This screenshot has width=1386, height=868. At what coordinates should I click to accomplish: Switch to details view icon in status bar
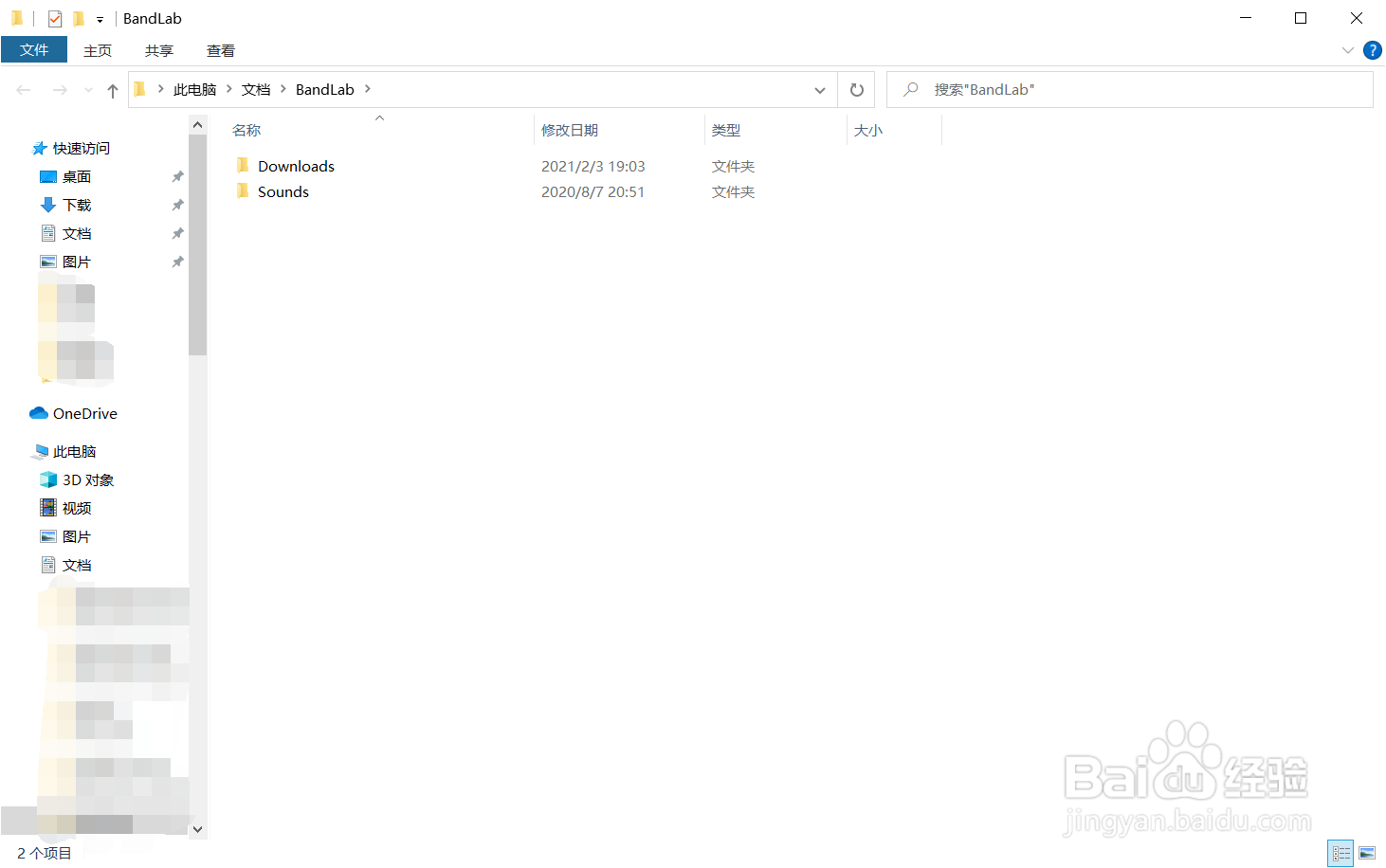tap(1340, 854)
